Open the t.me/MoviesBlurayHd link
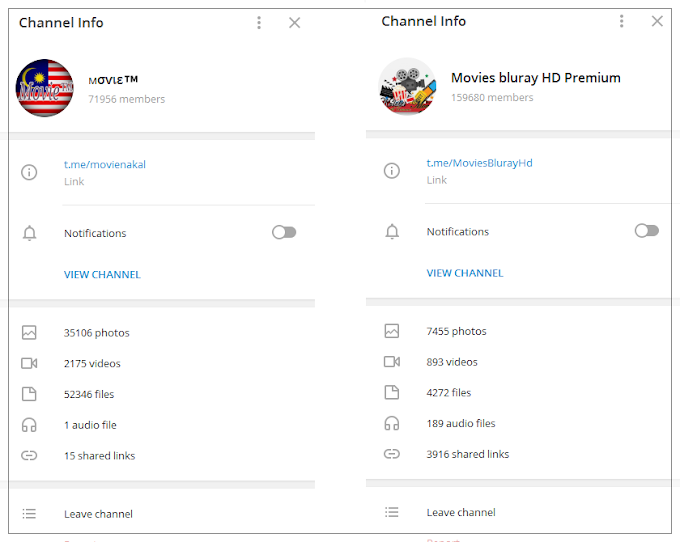Image resolution: width=680 pixels, height=542 pixels. 479,162
